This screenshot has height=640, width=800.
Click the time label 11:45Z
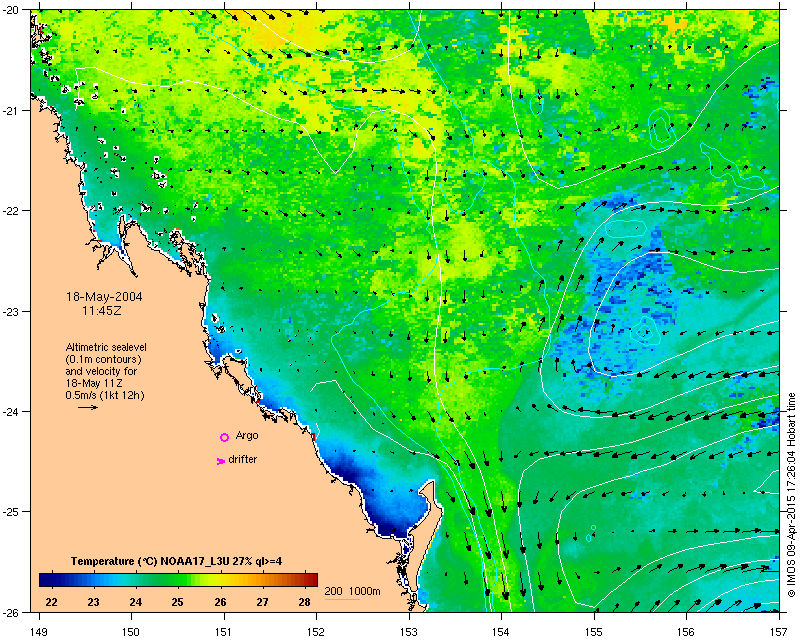(102, 311)
